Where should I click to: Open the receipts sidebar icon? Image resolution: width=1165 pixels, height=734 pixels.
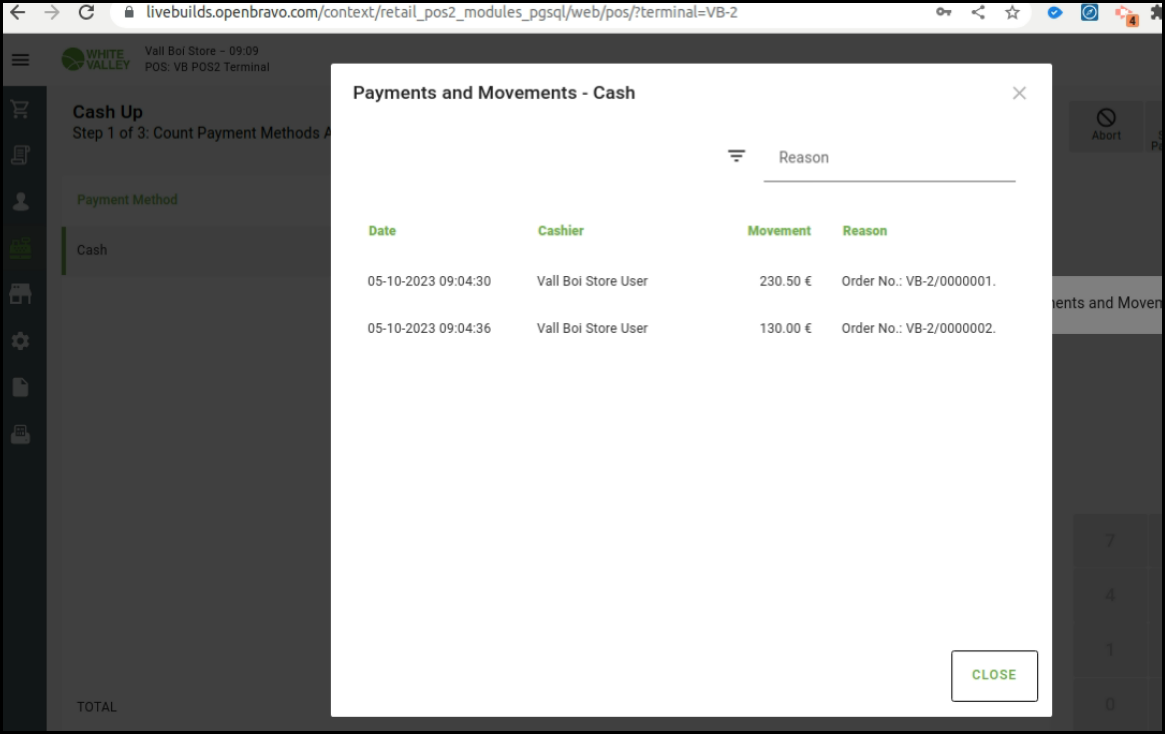[20, 155]
